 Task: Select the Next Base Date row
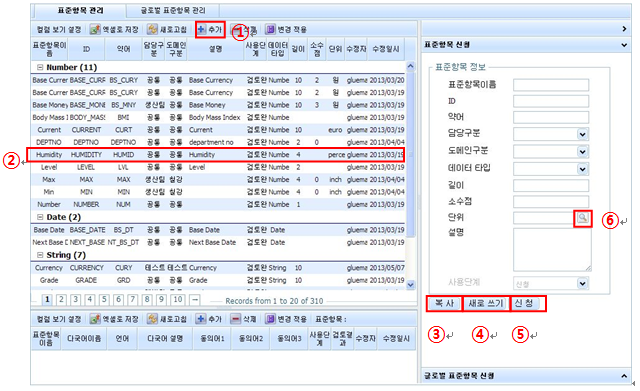[x=218, y=242]
